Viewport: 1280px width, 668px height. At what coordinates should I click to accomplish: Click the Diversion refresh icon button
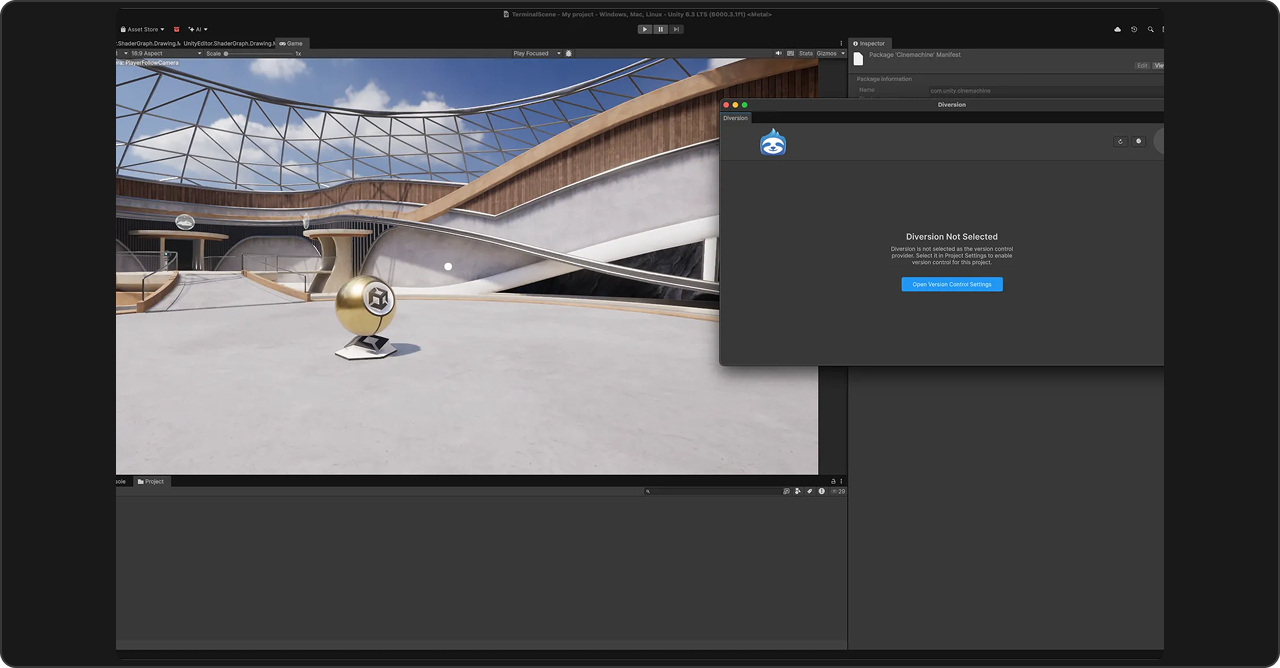point(1120,141)
